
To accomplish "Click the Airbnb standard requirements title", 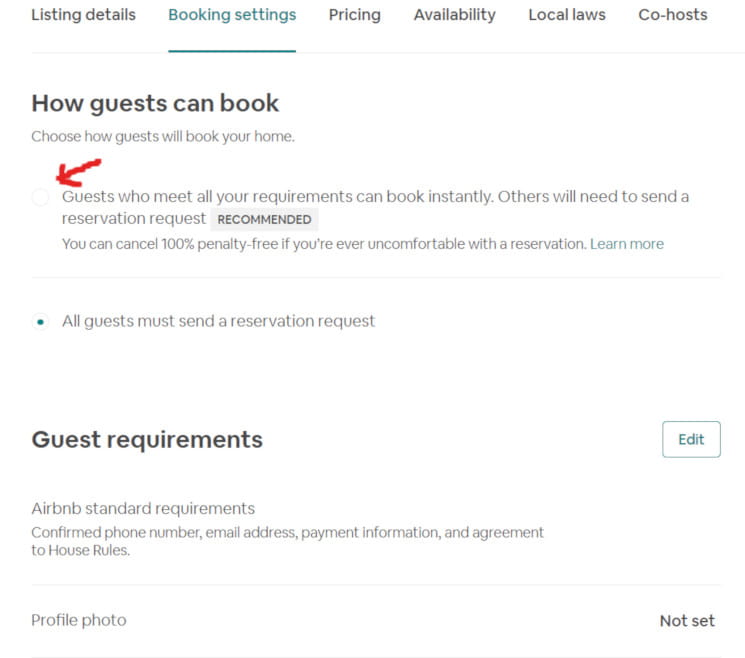I will coord(143,508).
